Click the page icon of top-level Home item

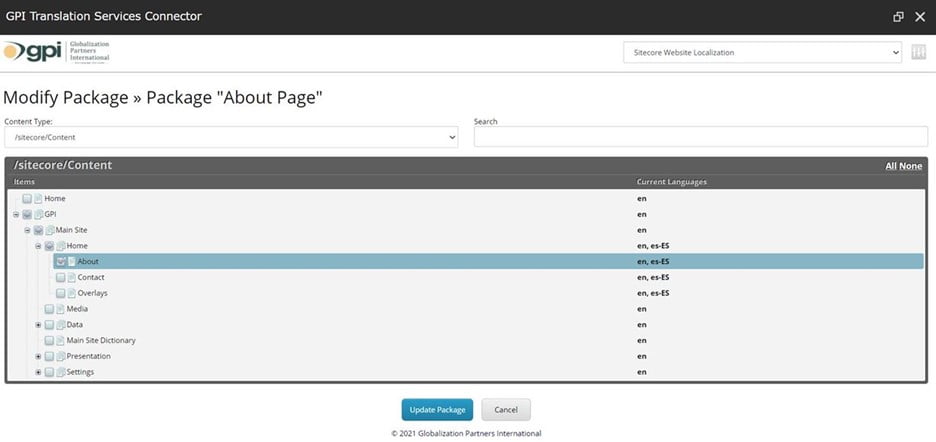[x=38, y=198]
